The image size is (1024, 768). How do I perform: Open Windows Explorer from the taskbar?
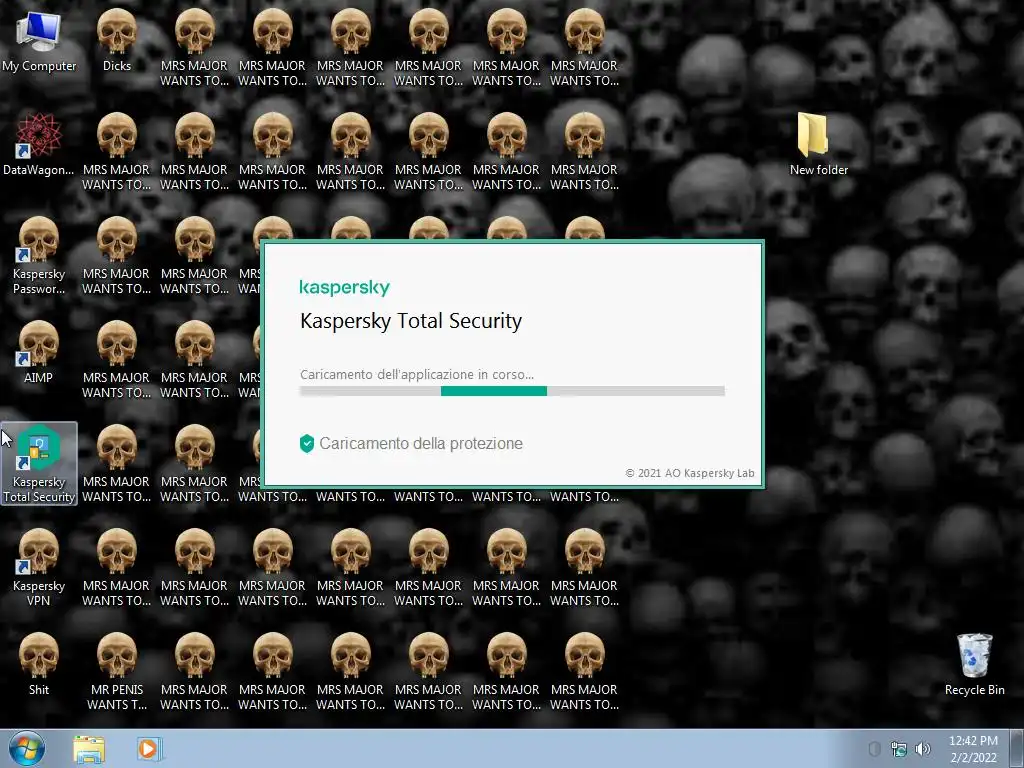(89, 749)
